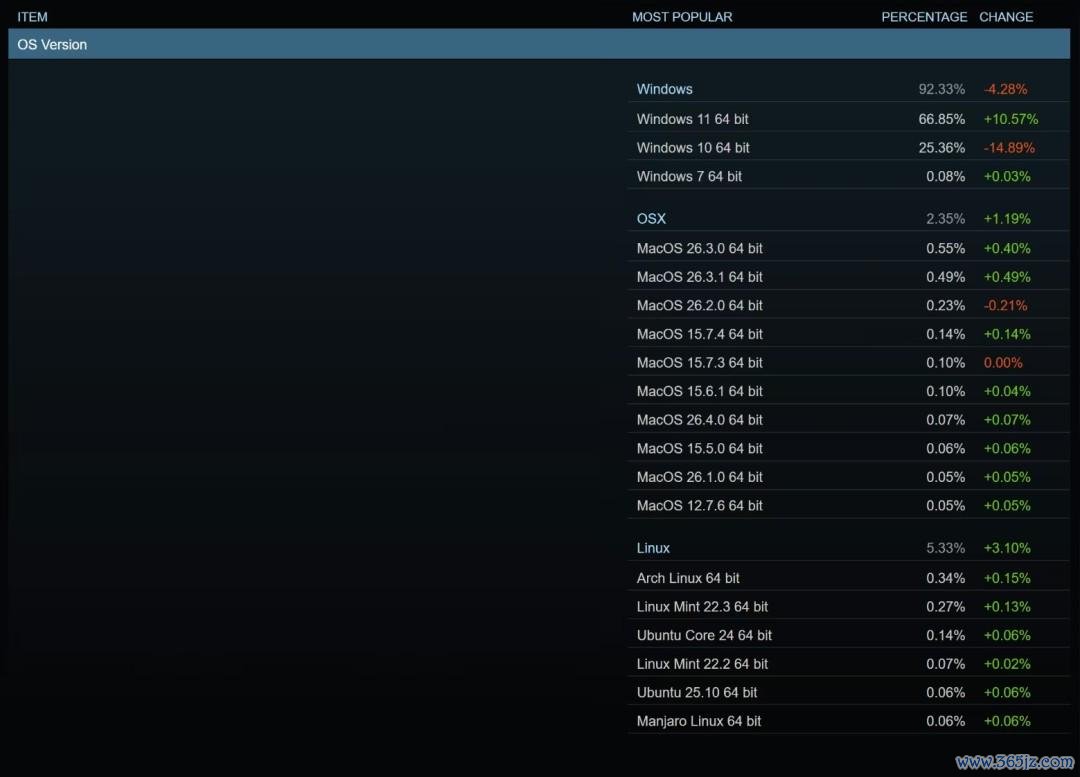Screen dimensions: 1080x777
Task: Click Windows 7 percentage 0.08%
Action: 946,176
